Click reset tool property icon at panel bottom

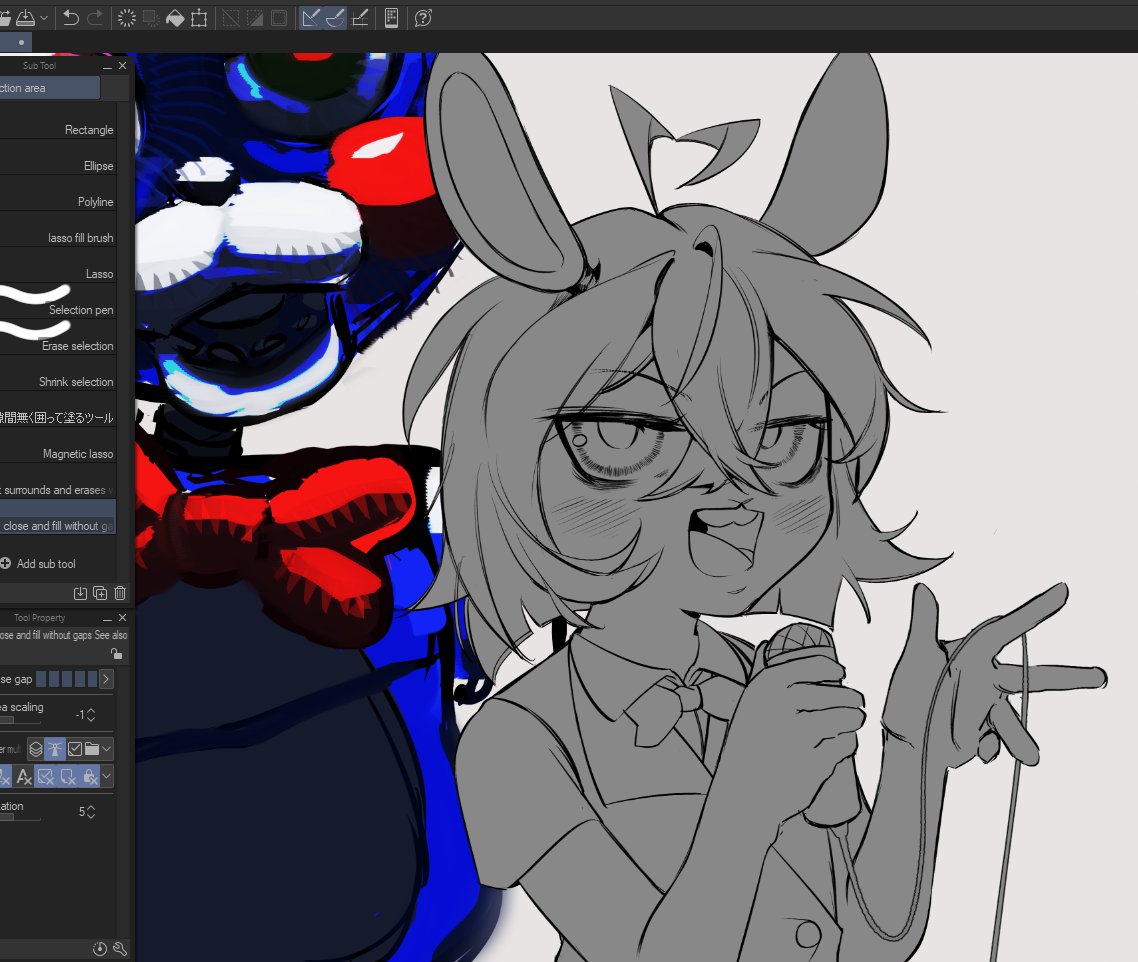click(100, 949)
